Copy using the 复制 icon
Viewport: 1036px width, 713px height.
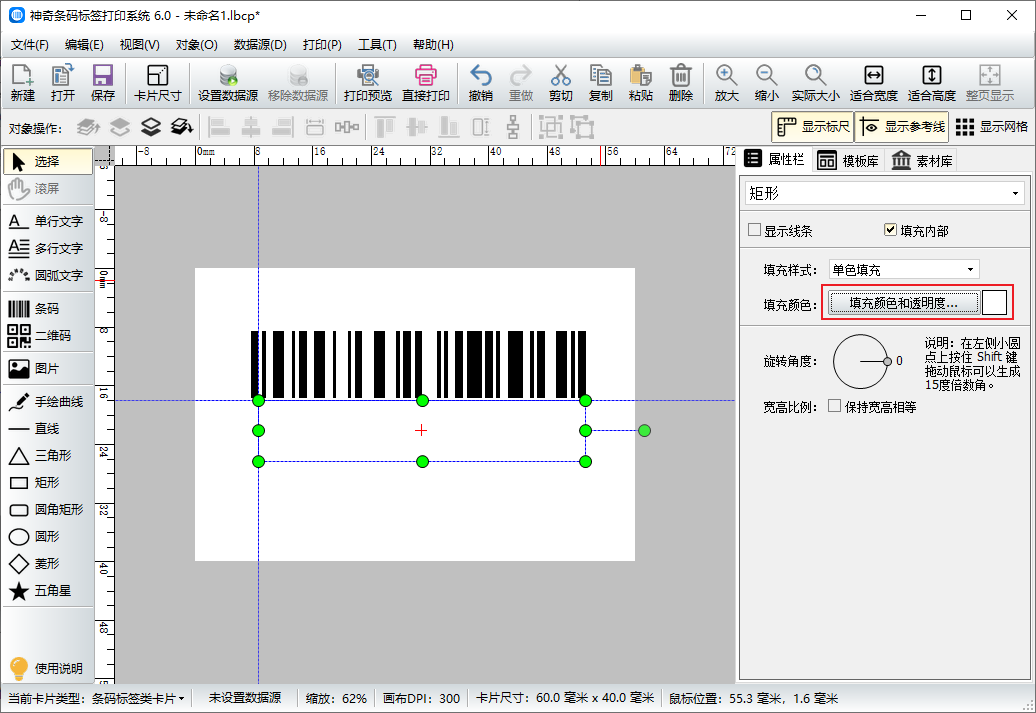pos(601,83)
